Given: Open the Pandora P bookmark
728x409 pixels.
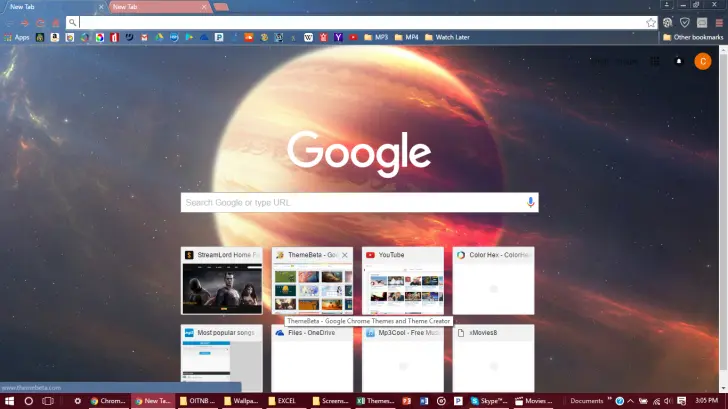Looking at the screenshot, I should (x=219, y=37).
